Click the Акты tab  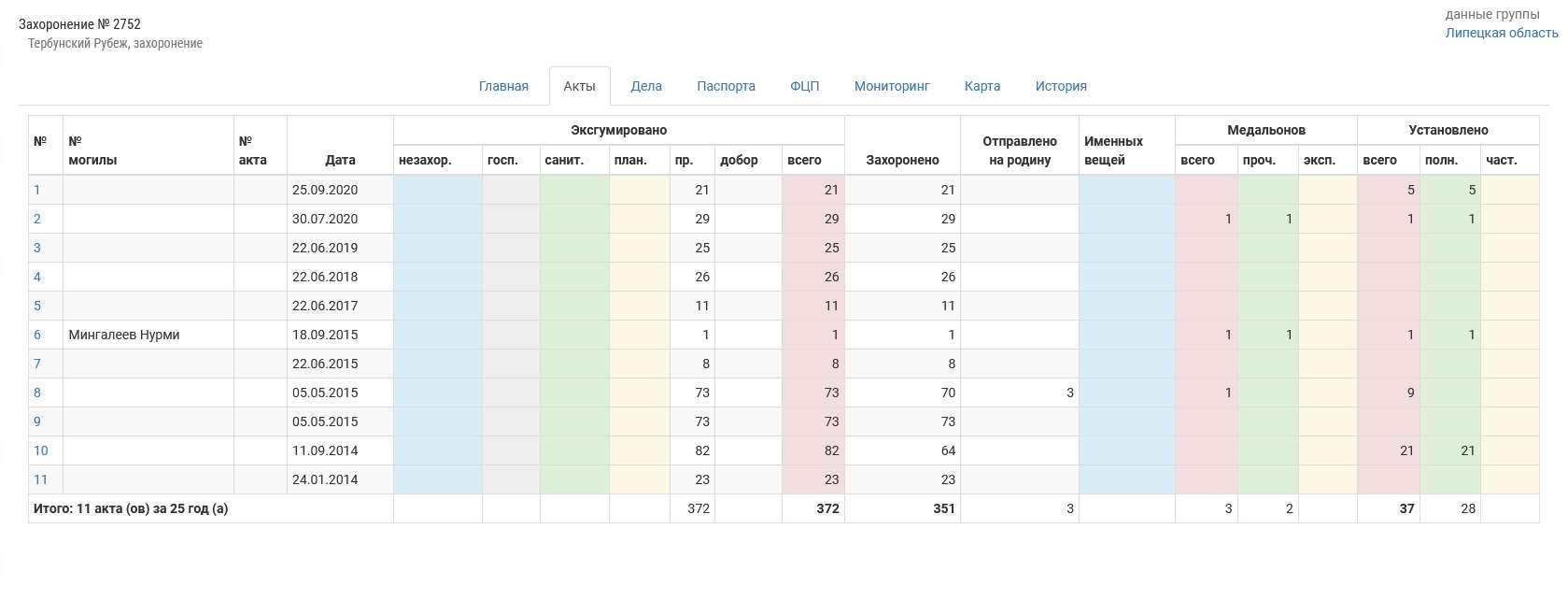579,86
